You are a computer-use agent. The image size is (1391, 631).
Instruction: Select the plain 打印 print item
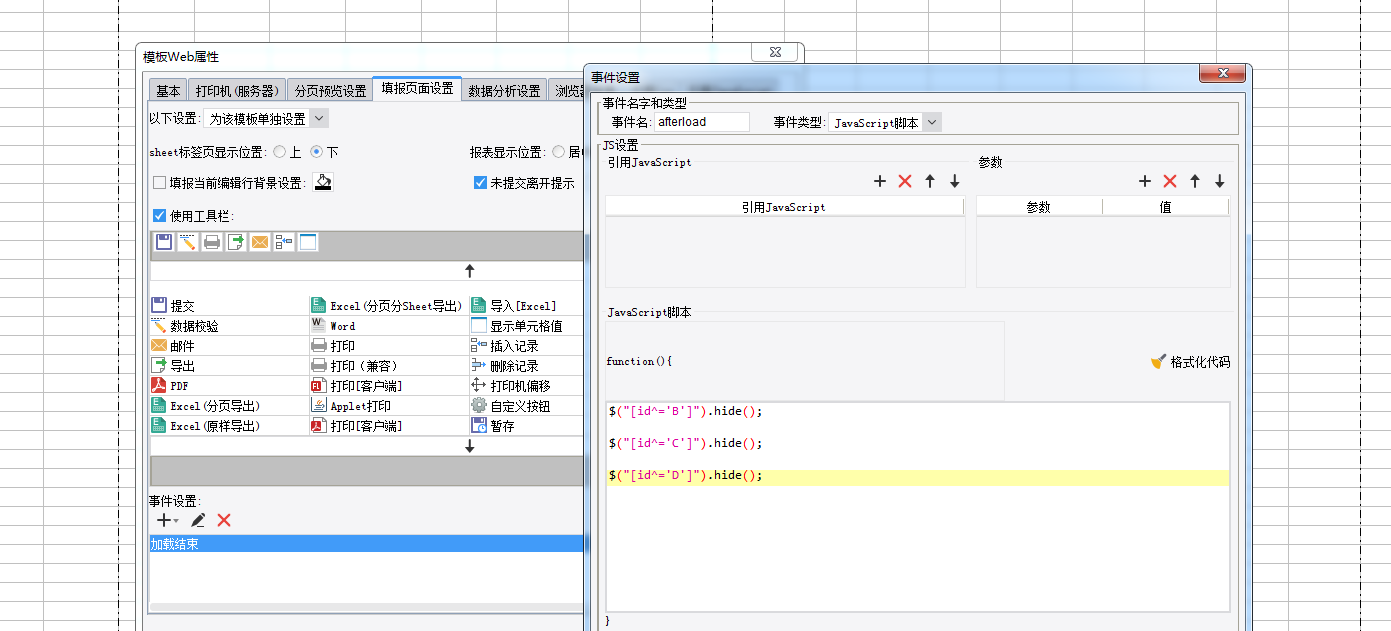333,346
